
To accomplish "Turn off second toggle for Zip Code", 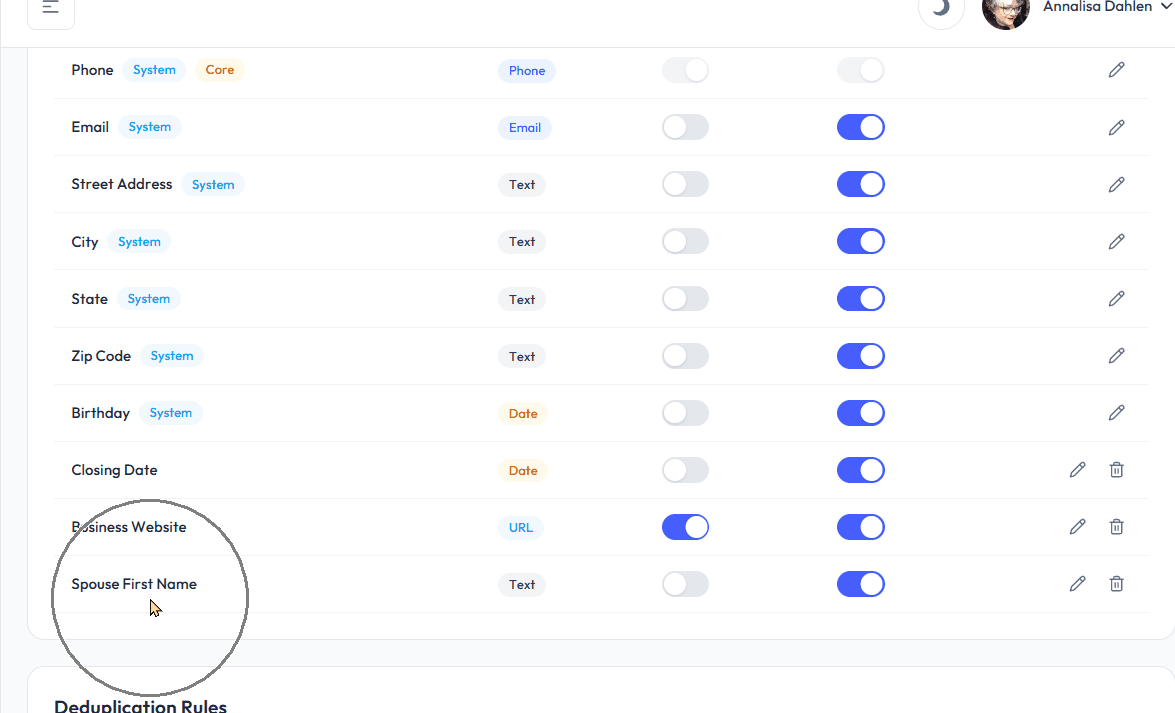I will [x=860, y=356].
